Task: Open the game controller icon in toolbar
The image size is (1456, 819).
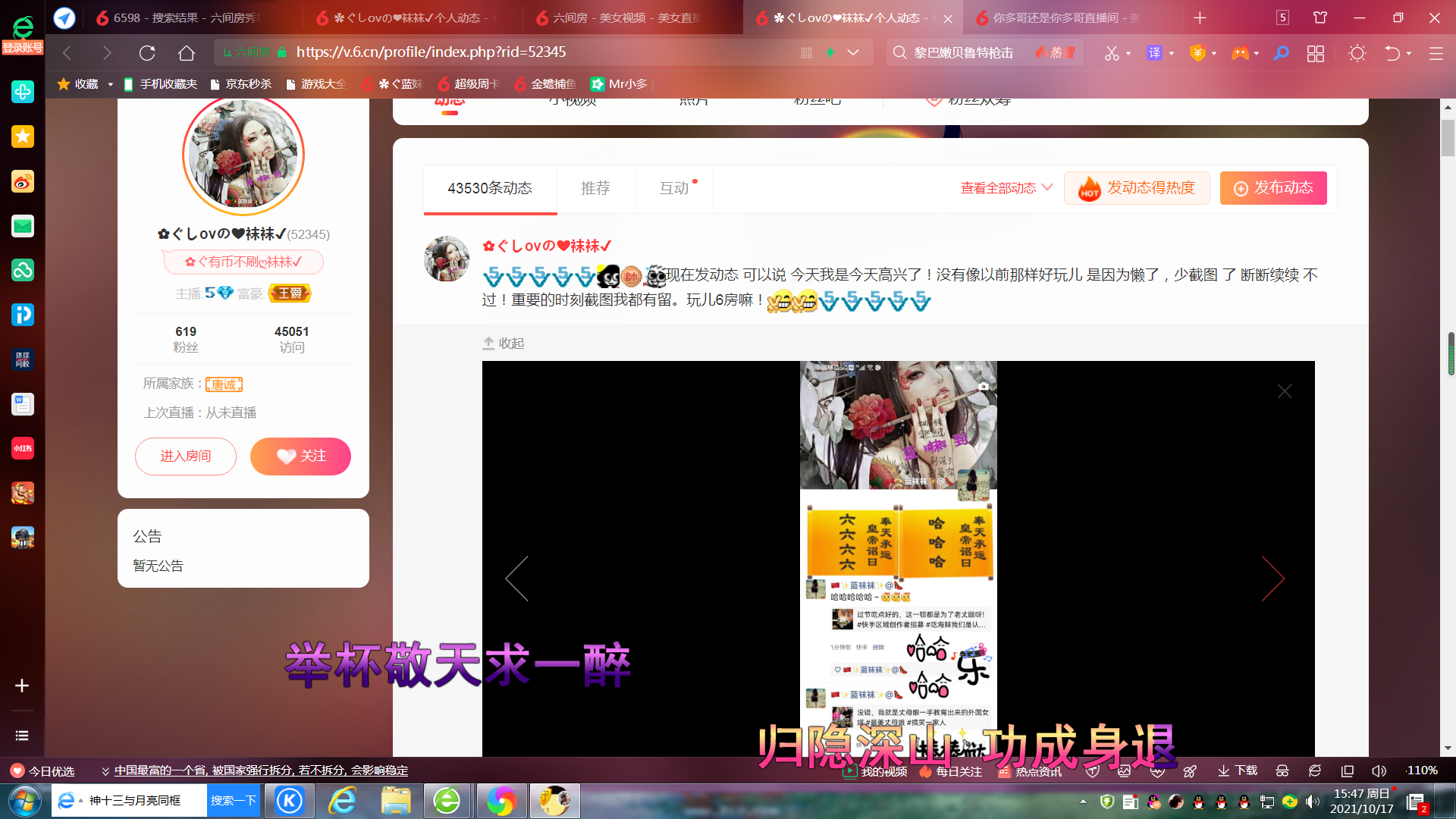Action: point(1240,52)
